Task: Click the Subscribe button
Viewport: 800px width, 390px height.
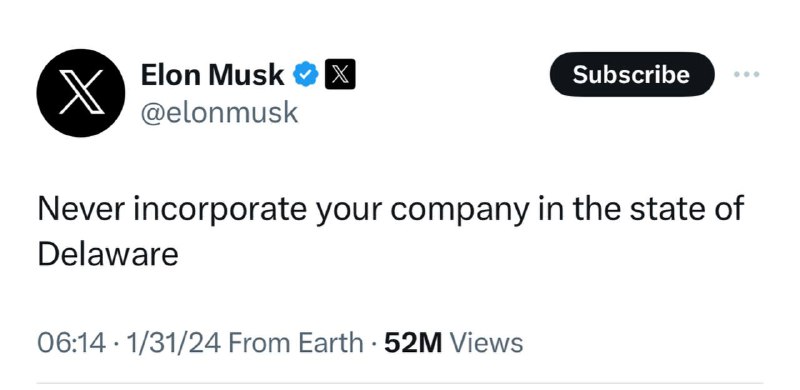Action: pos(632,75)
